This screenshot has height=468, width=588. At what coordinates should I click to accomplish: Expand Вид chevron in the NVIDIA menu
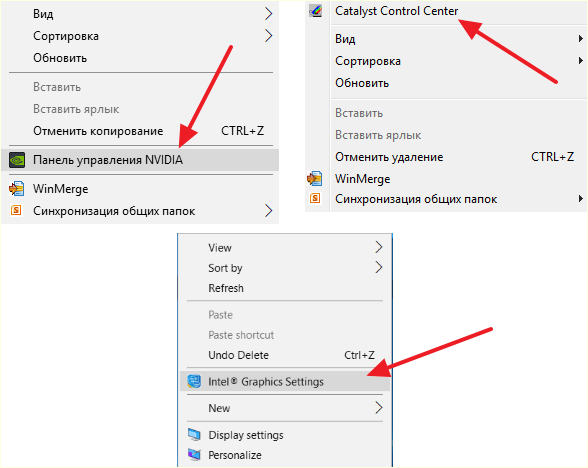tap(268, 14)
